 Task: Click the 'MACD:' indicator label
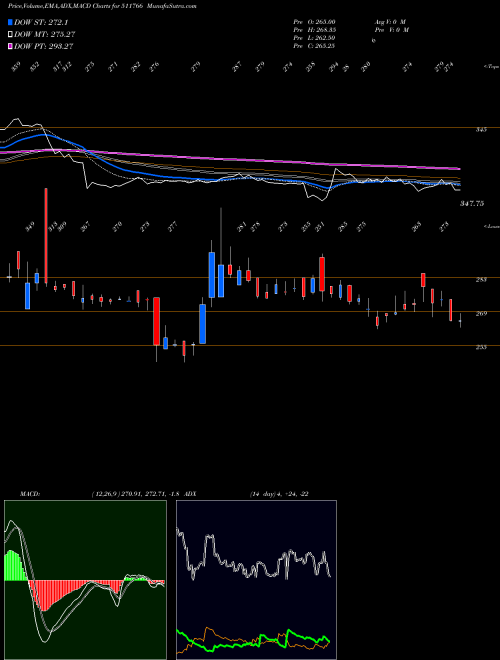click(29, 494)
